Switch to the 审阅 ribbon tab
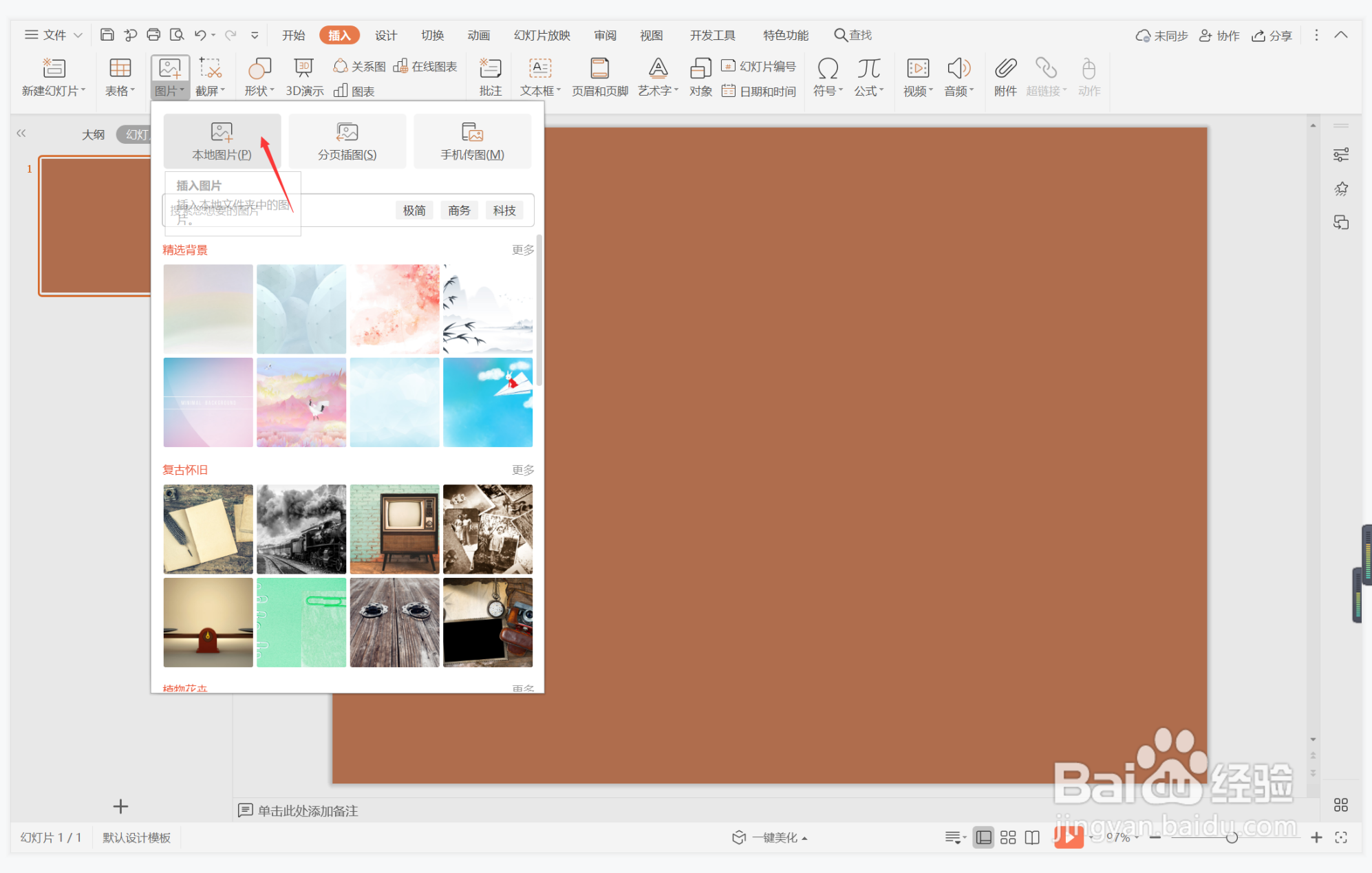The image size is (1372, 873). tap(605, 35)
